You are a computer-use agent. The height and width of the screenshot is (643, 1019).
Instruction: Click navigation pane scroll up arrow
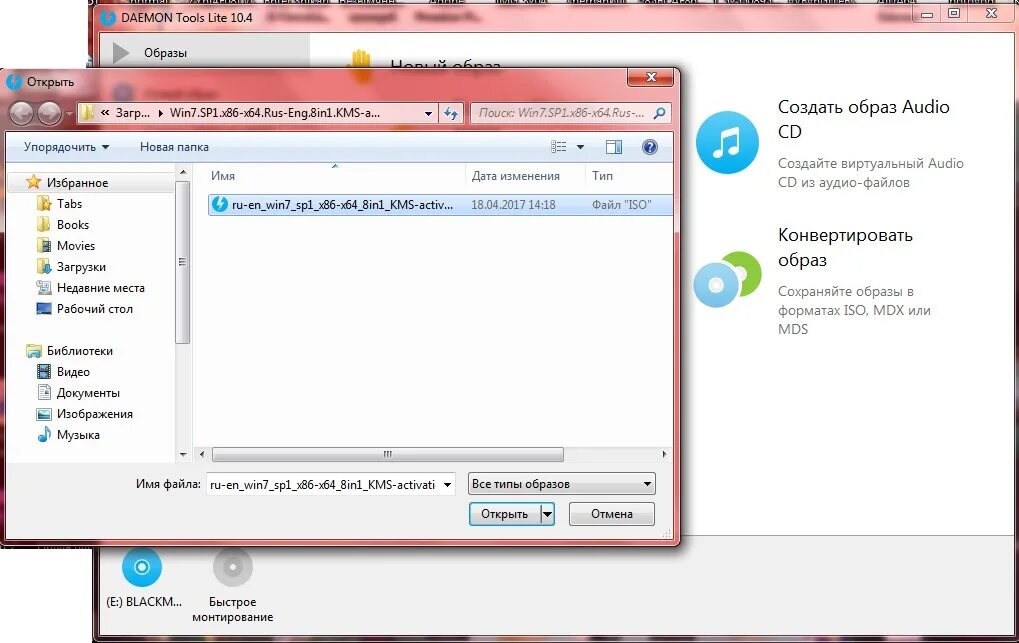click(183, 172)
